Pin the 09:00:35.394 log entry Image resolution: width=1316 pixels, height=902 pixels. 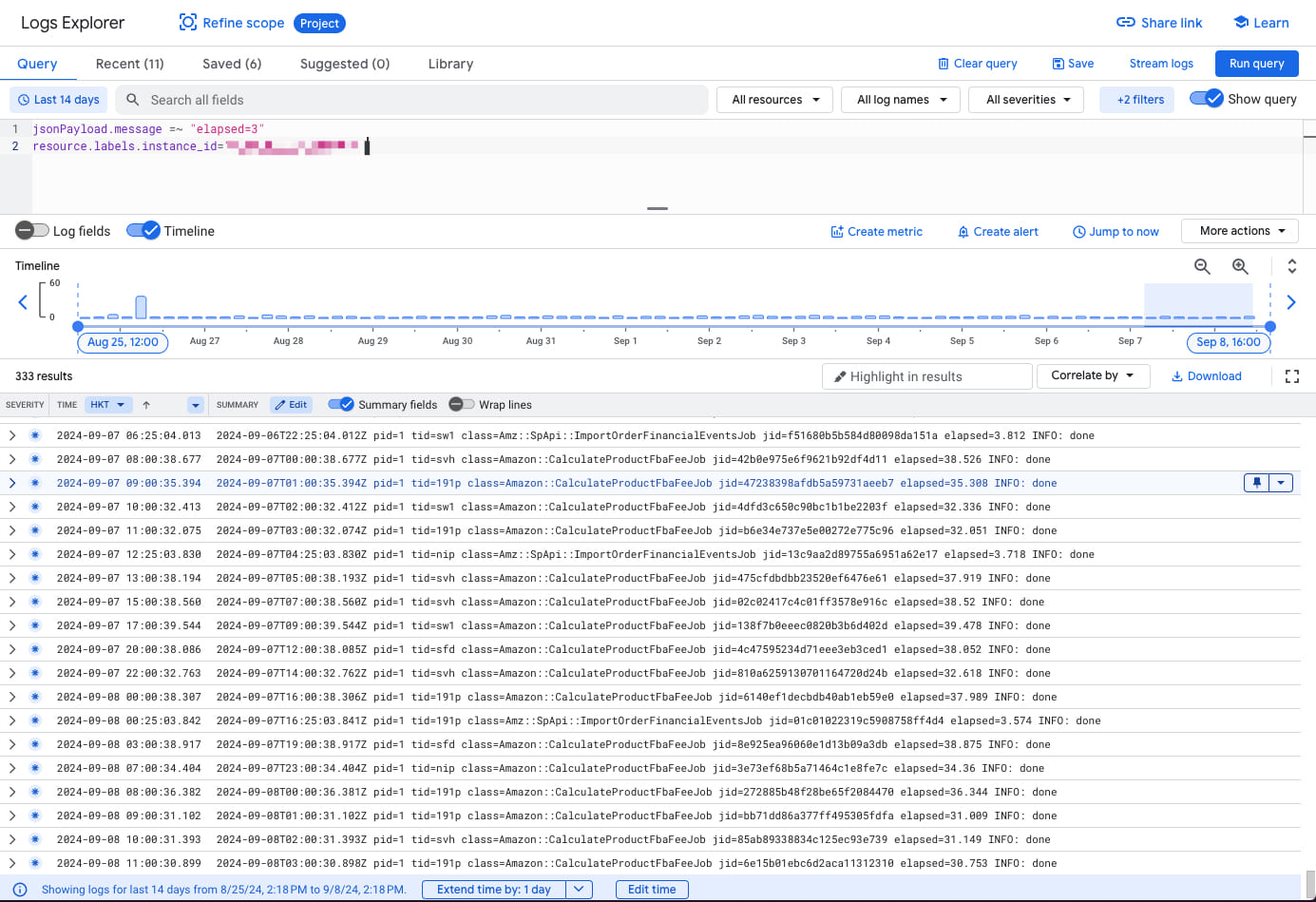(x=1257, y=483)
